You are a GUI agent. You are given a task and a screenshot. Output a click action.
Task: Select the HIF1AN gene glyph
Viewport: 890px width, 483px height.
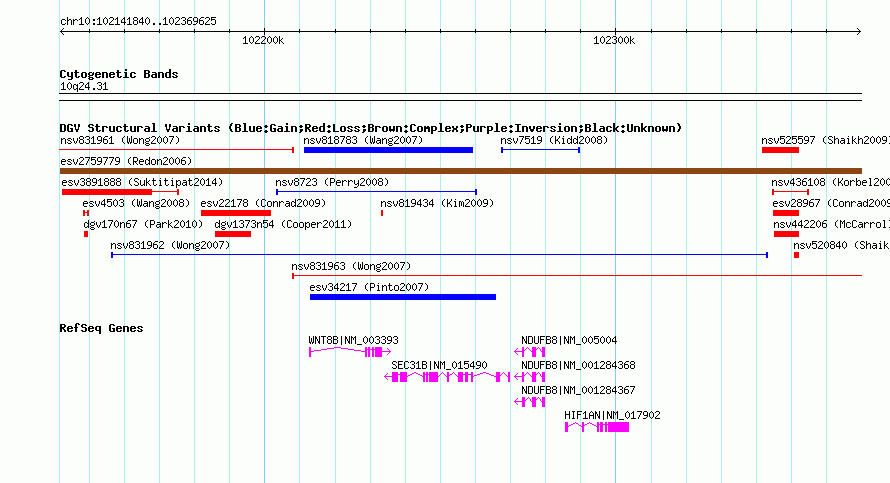pyautogui.click(x=597, y=427)
